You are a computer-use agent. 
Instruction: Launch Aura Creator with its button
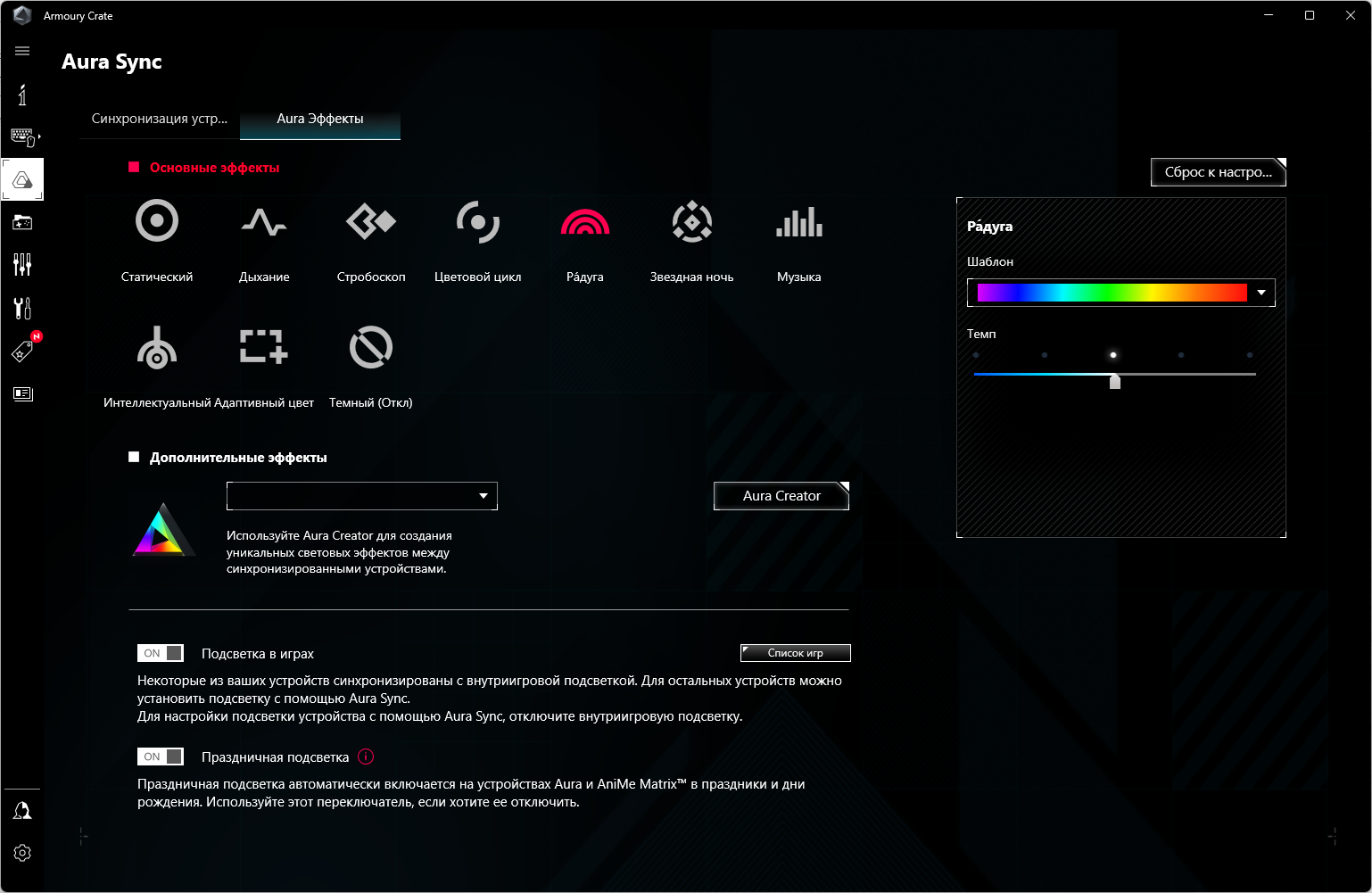coord(781,496)
